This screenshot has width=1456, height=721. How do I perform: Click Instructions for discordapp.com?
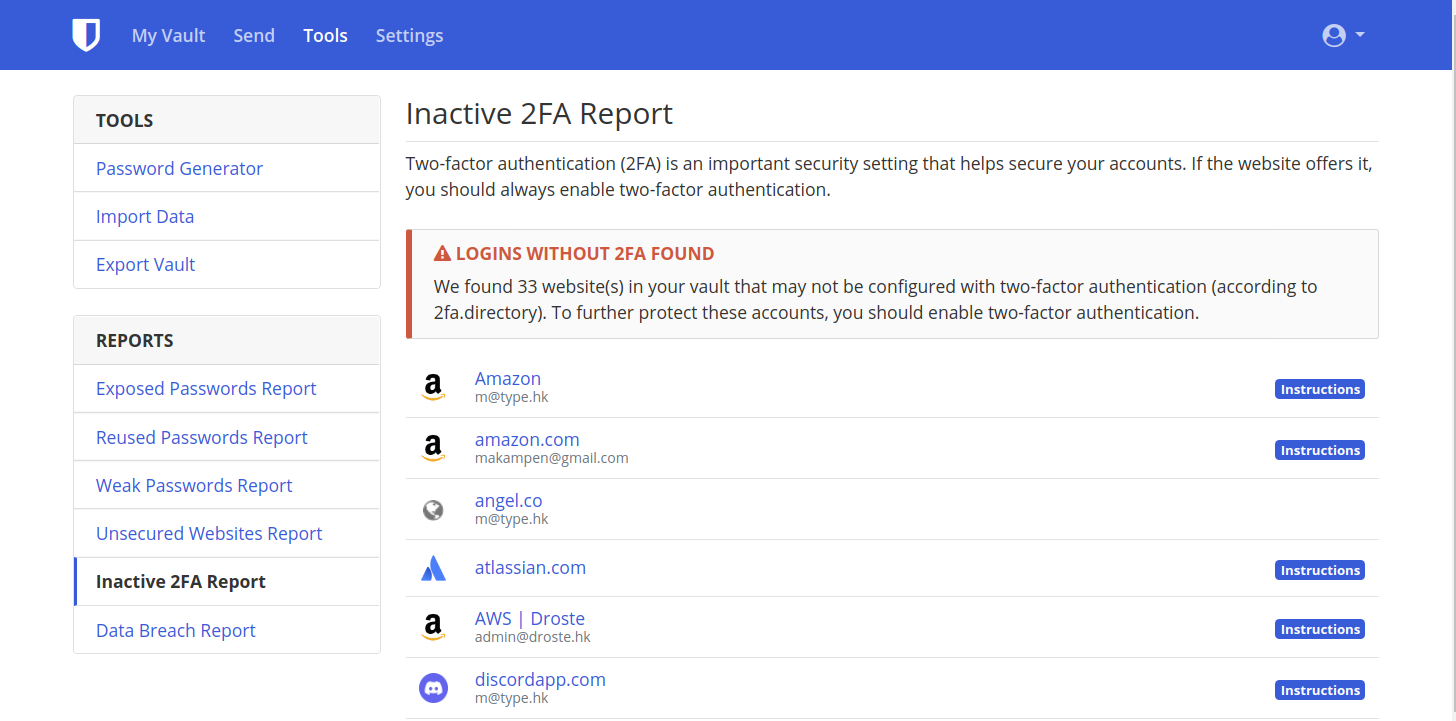tap(1320, 690)
